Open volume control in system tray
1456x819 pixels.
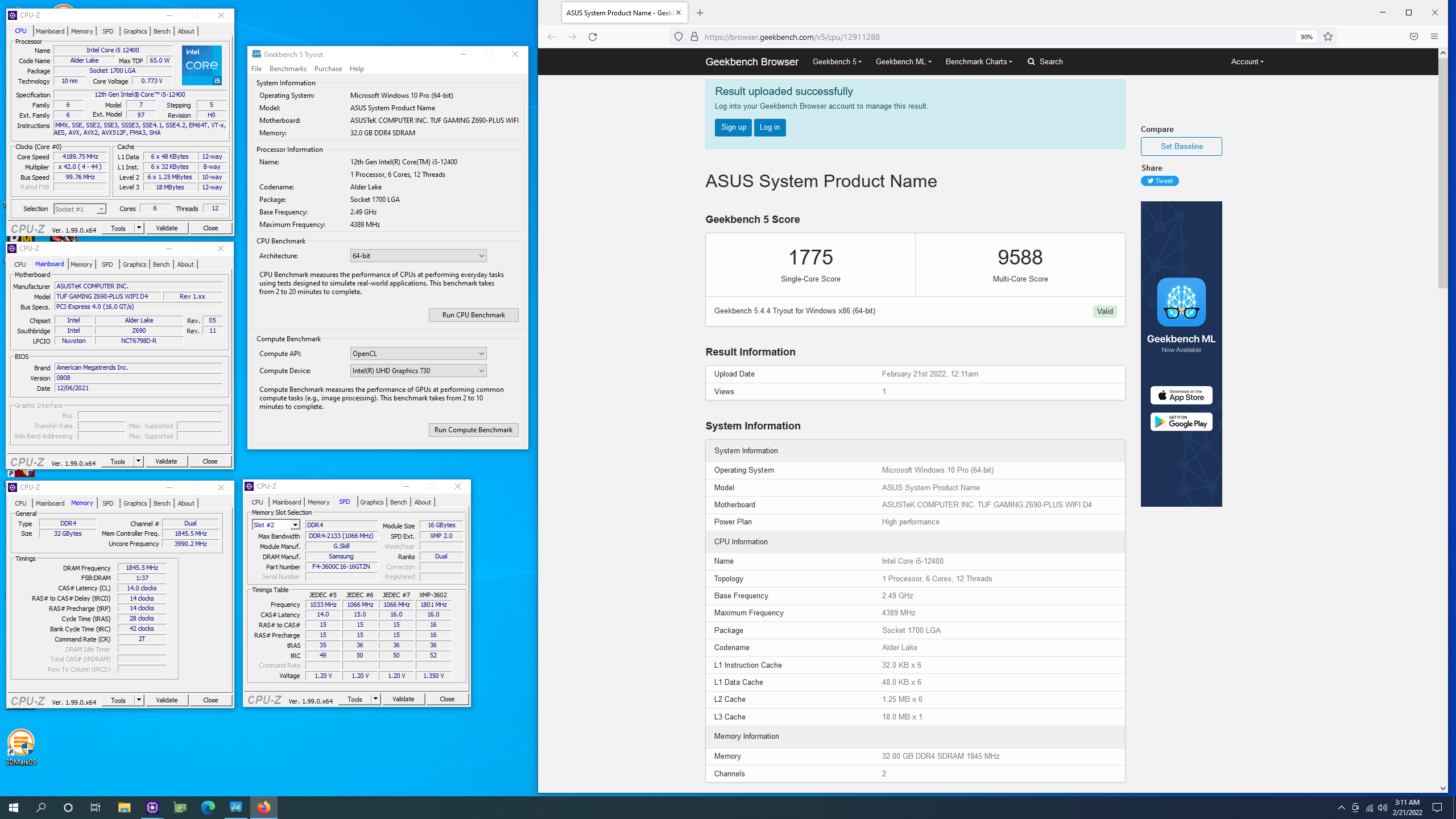point(1383,808)
